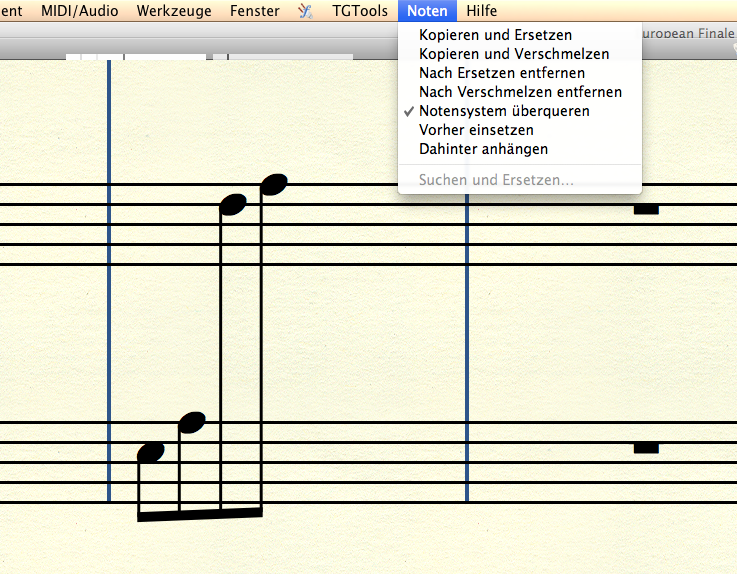The height and width of the screenshot is (574, 737).
Task: Open the Fenster menu
Action: pos(254,11)
